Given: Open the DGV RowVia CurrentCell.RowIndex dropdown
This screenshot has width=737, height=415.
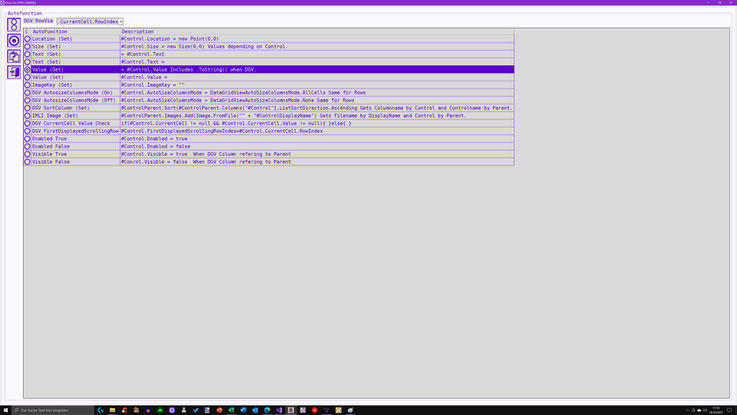Looking at the screenshot, I should (90, 22).
